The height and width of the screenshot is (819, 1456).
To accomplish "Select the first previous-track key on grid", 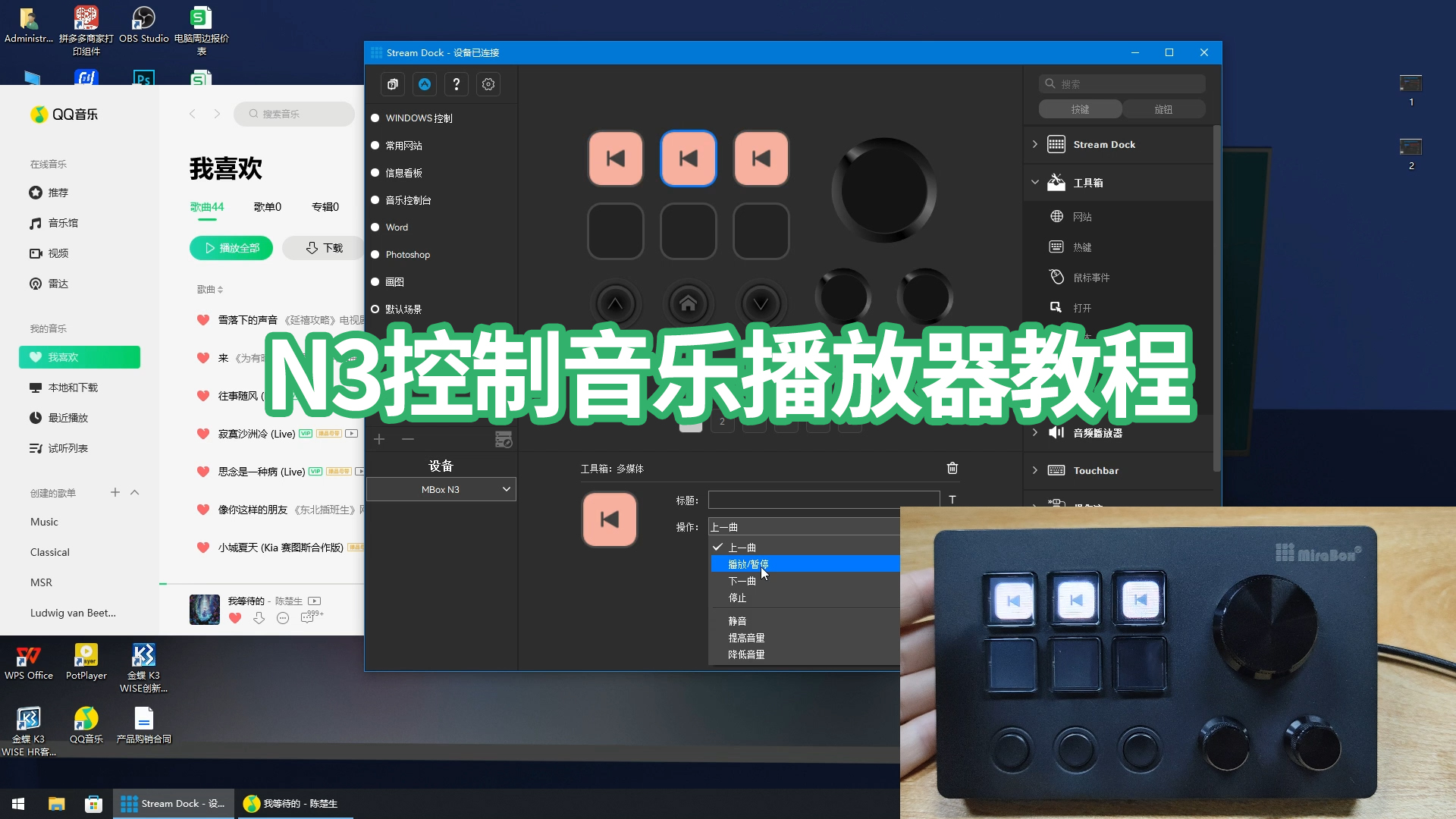I will pyautogui.click(x=615, y=158).
